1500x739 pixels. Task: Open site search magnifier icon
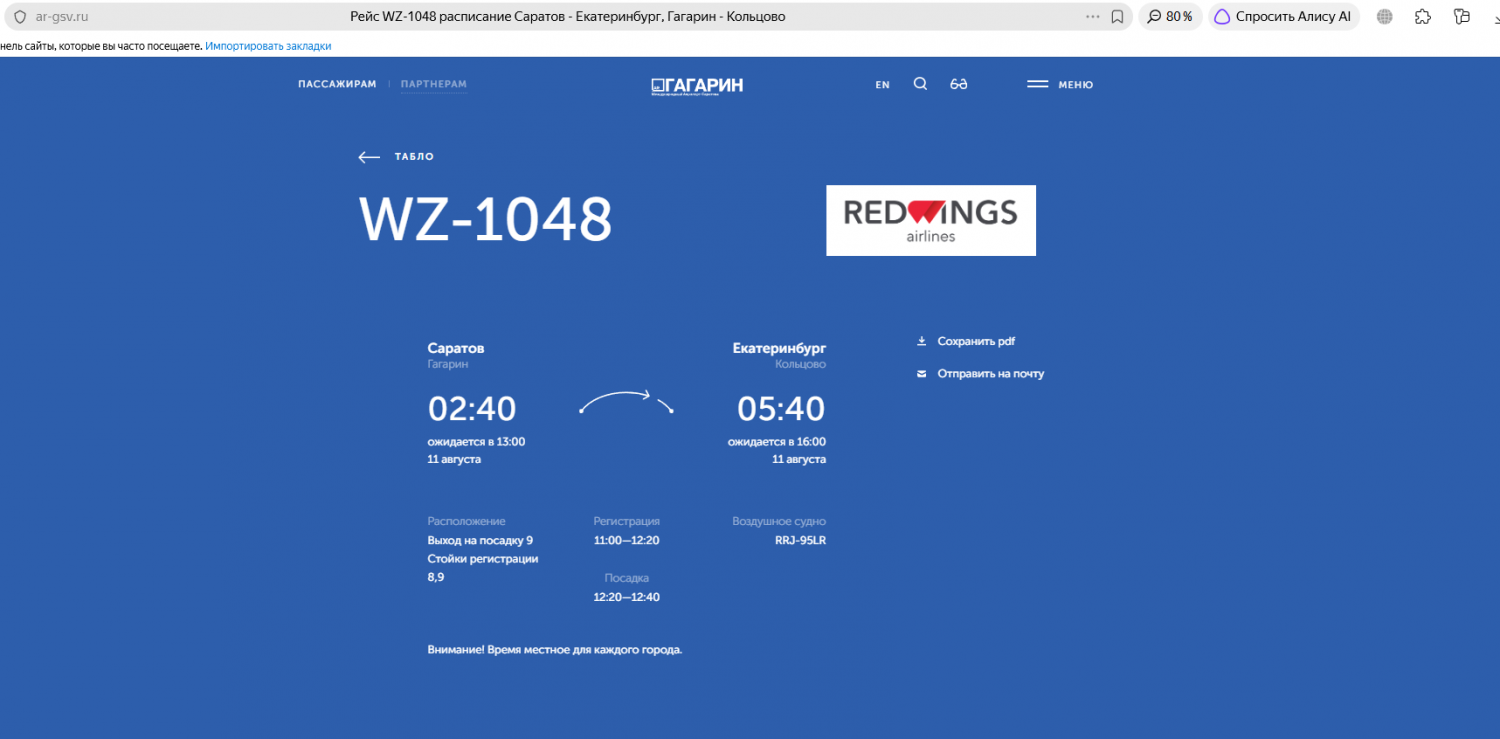point(920,84)
